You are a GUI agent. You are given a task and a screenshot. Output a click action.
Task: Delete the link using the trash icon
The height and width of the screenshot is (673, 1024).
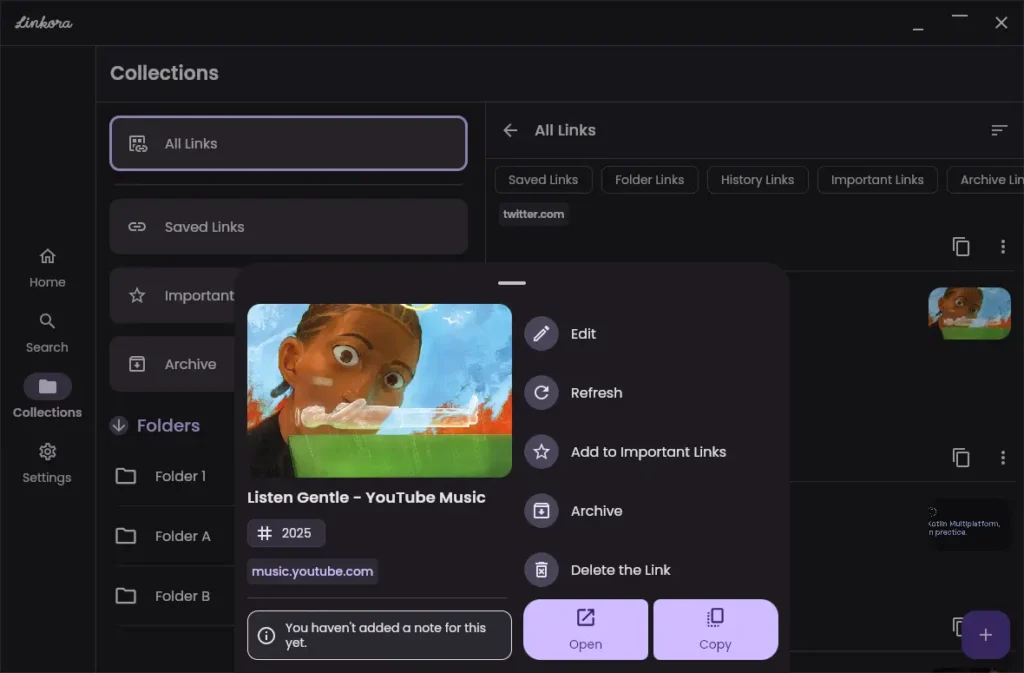[541, 569]
